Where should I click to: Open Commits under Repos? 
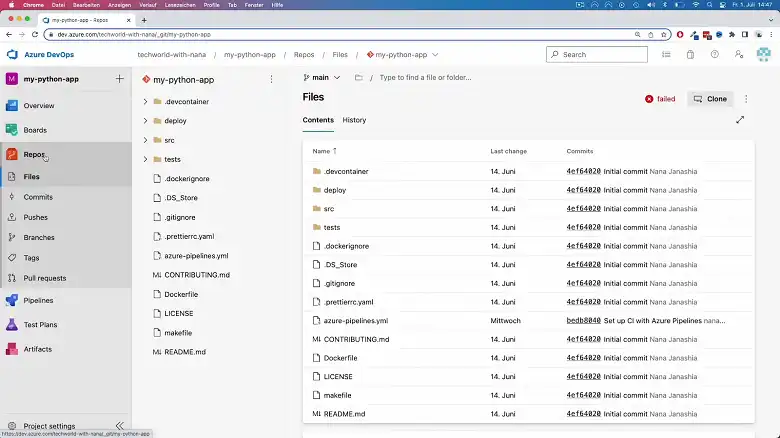click(38, 197)
